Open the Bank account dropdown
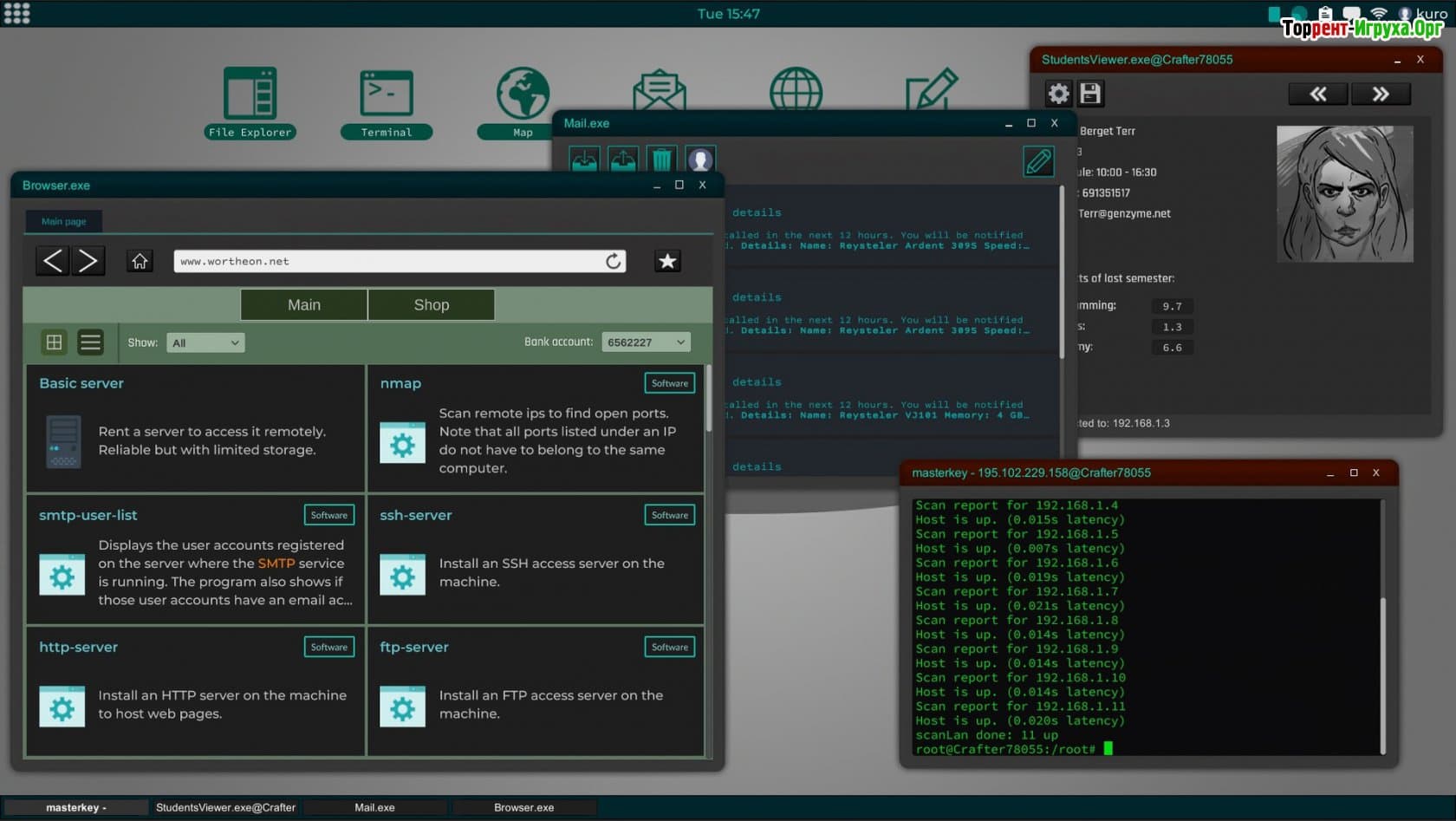 click(646, 342)
